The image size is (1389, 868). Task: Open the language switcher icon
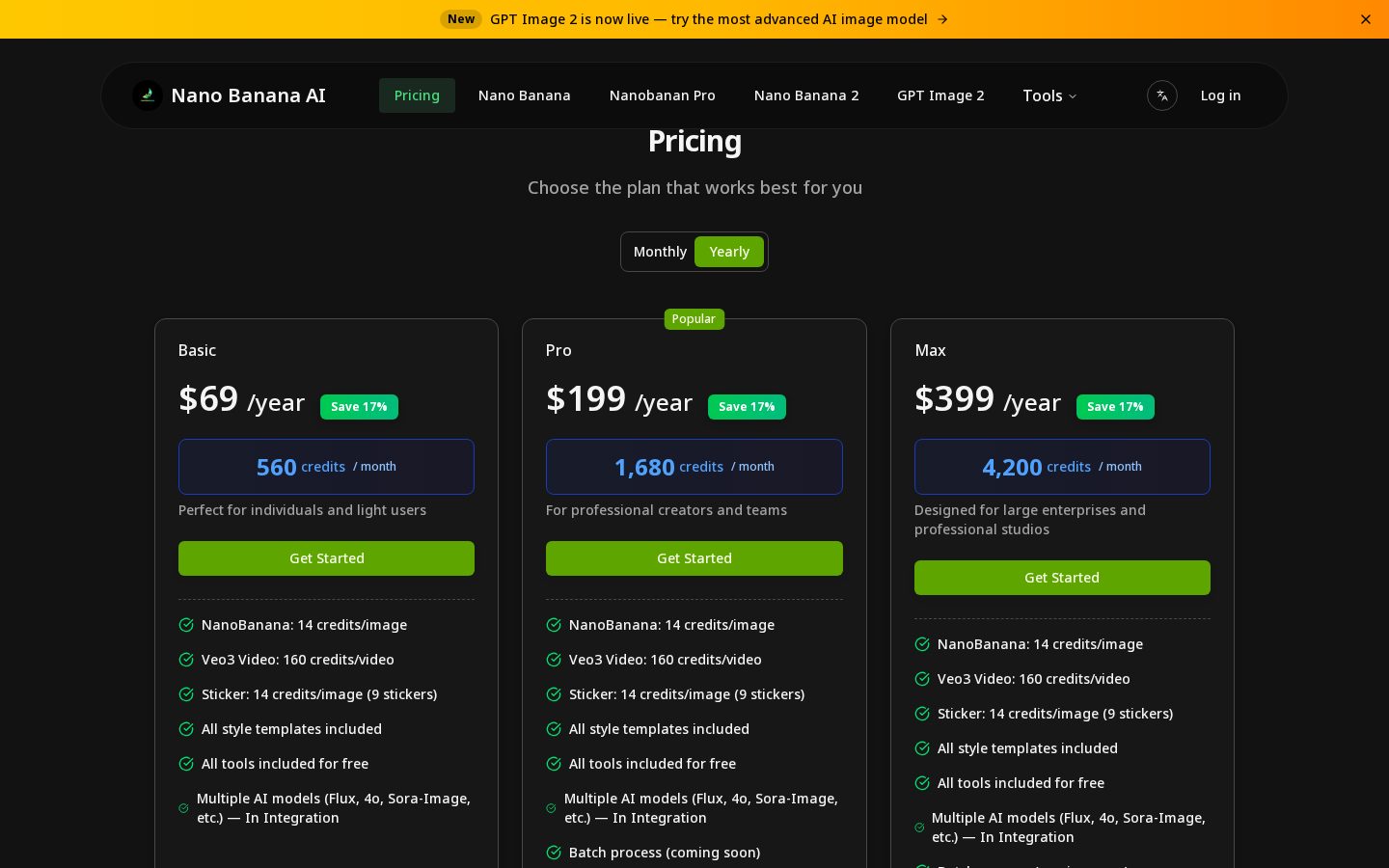point(1162,95)
